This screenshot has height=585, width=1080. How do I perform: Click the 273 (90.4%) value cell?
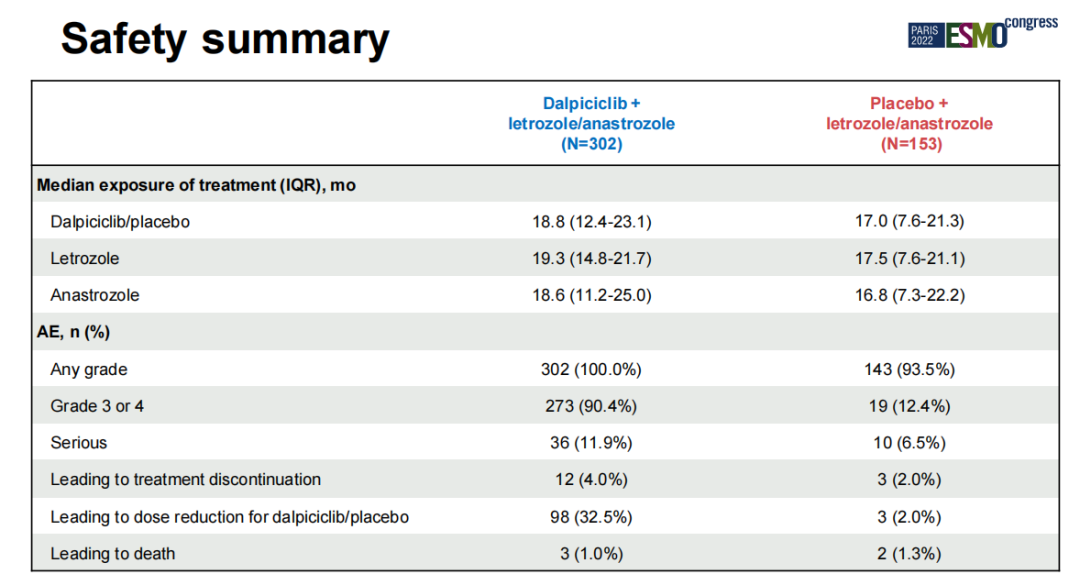point(591,406)
